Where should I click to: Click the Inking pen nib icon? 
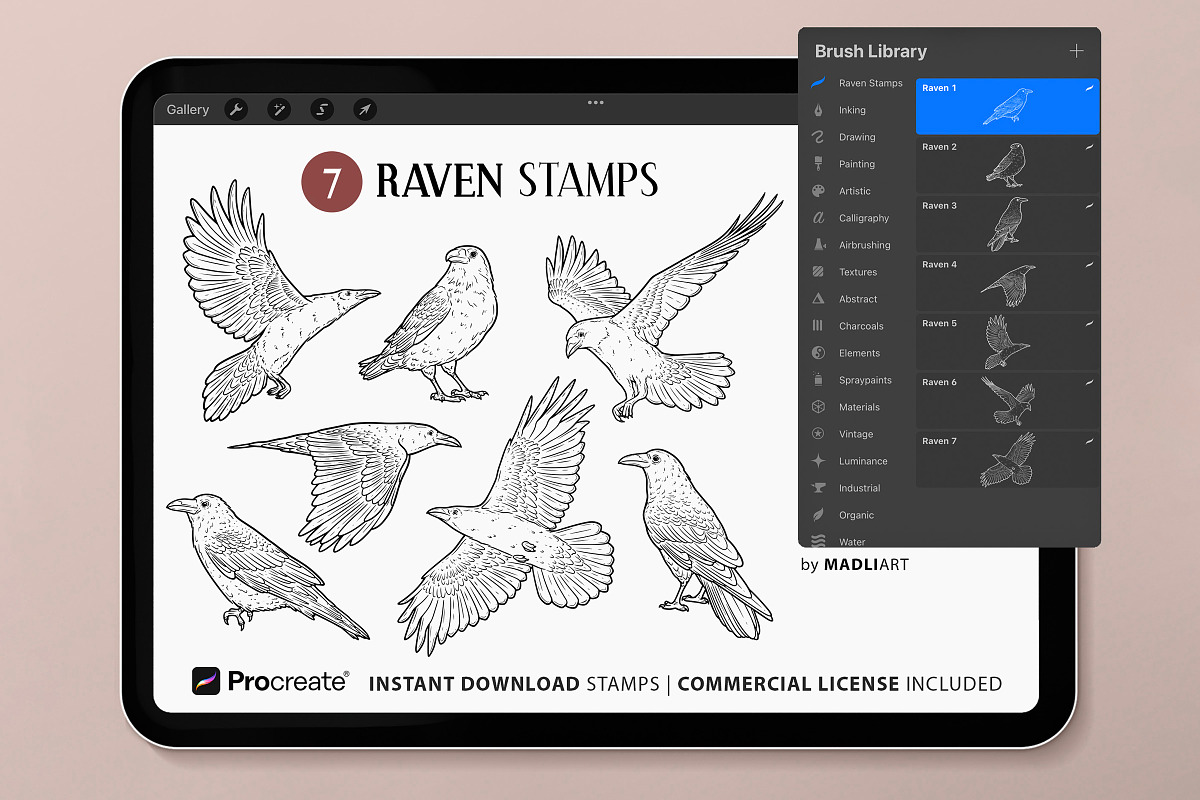click(818, 110)
